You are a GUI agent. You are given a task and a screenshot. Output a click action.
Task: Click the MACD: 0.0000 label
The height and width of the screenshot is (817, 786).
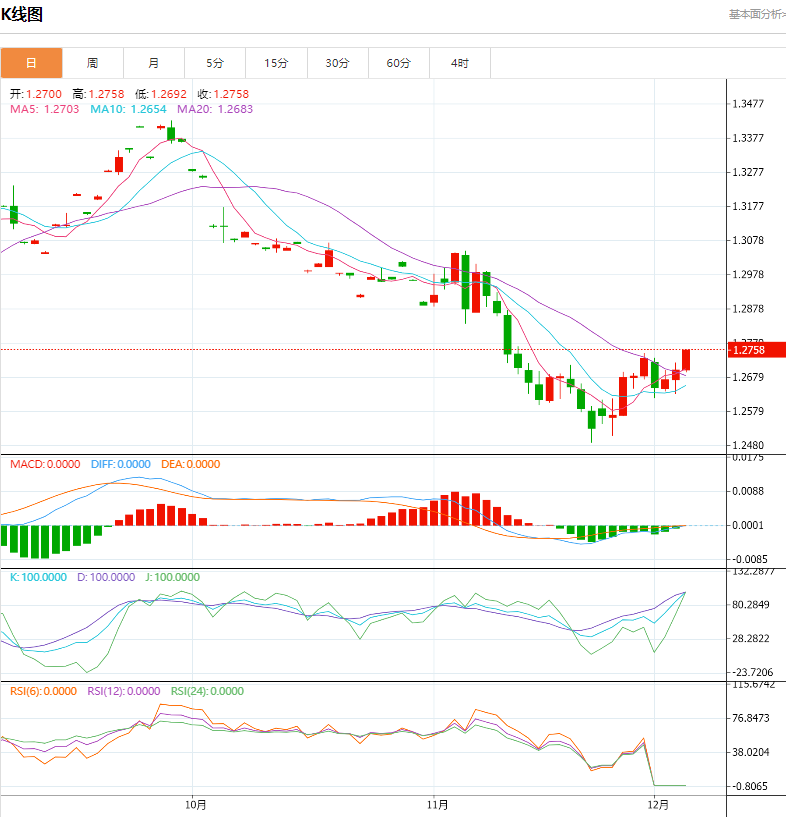pyautogui.click(x=45, y=464)
